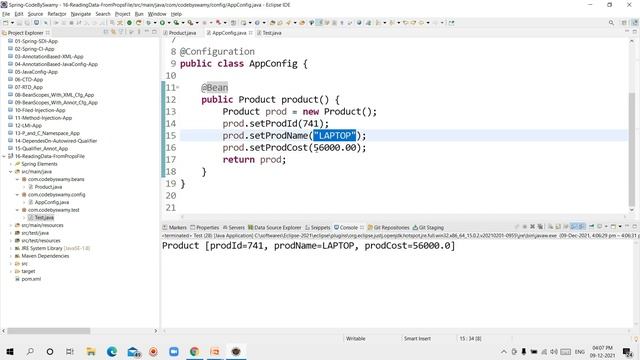Click the Writable status bar entry
The image size is (640, 360).
coord(356,339)
